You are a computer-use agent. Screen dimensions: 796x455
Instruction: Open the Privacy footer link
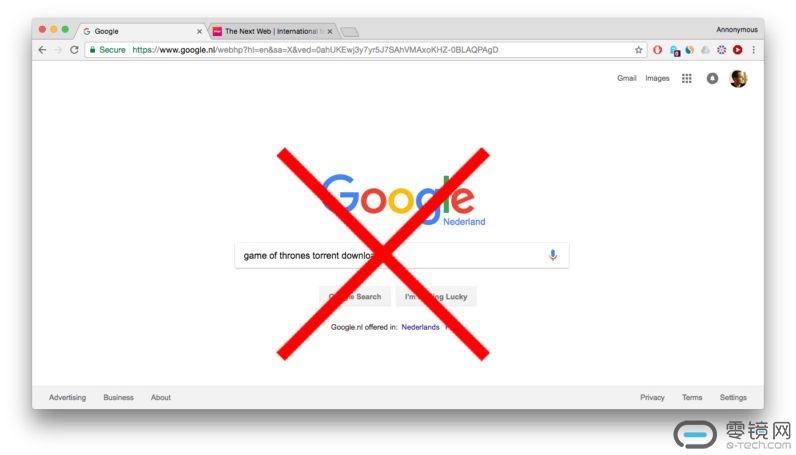coord(652,398)
